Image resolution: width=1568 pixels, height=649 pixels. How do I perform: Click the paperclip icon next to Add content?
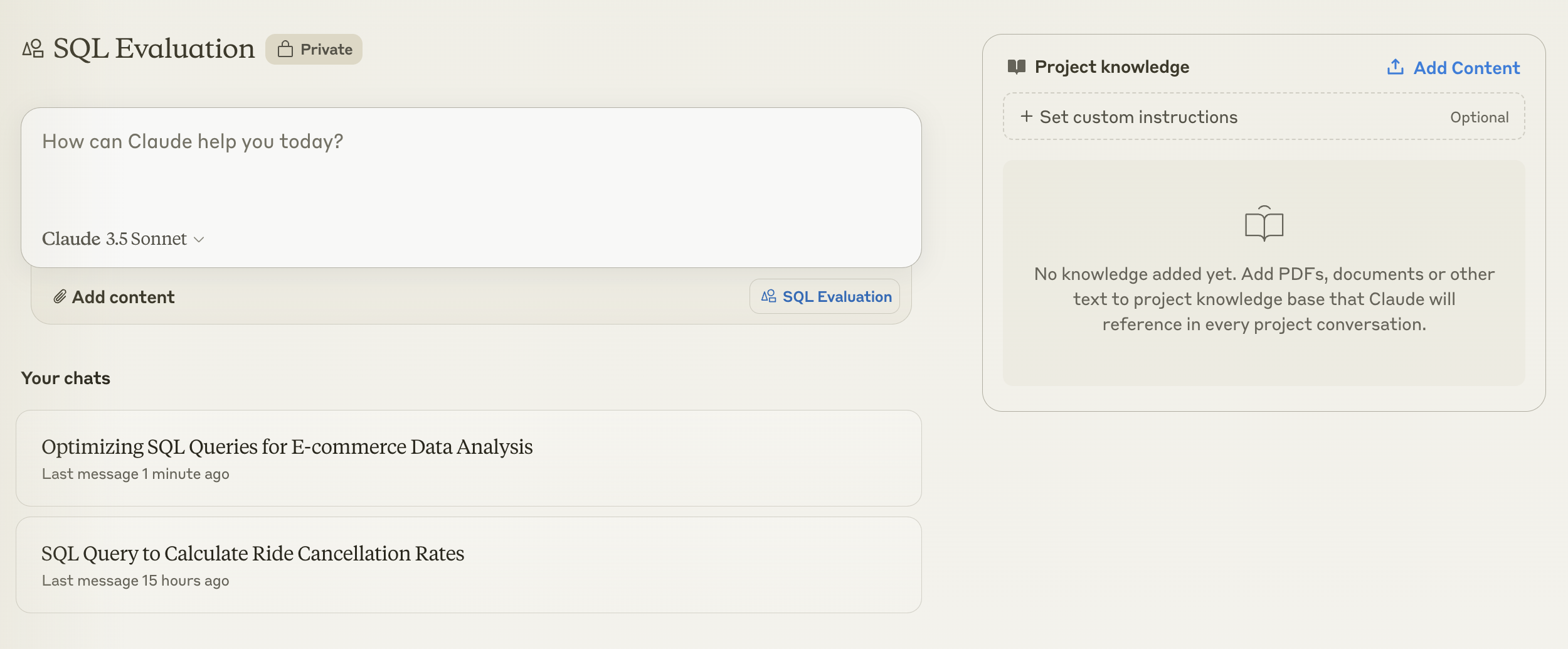[x=60, y=297]
